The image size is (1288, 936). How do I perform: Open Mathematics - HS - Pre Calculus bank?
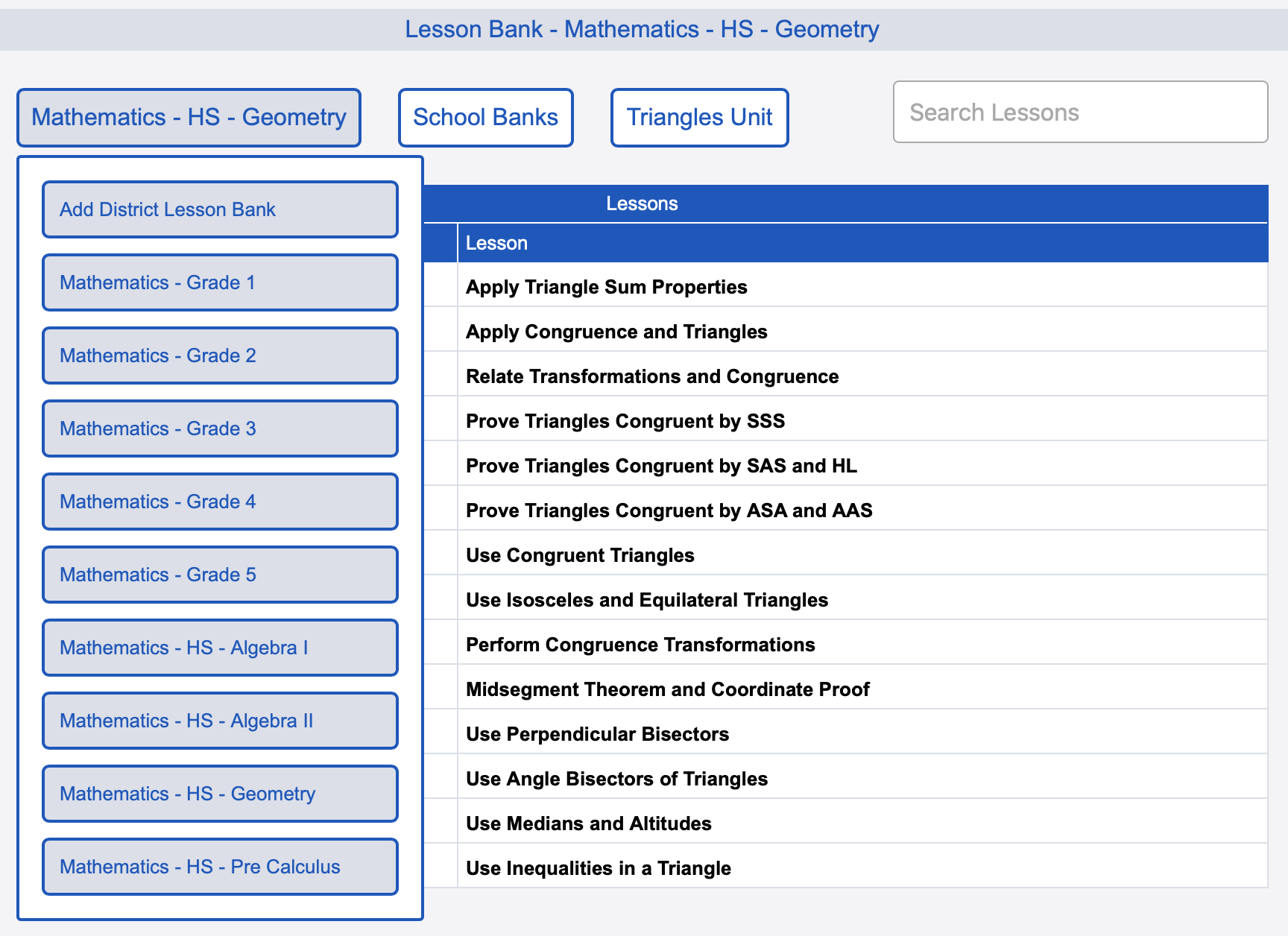[x=220, y=867]
